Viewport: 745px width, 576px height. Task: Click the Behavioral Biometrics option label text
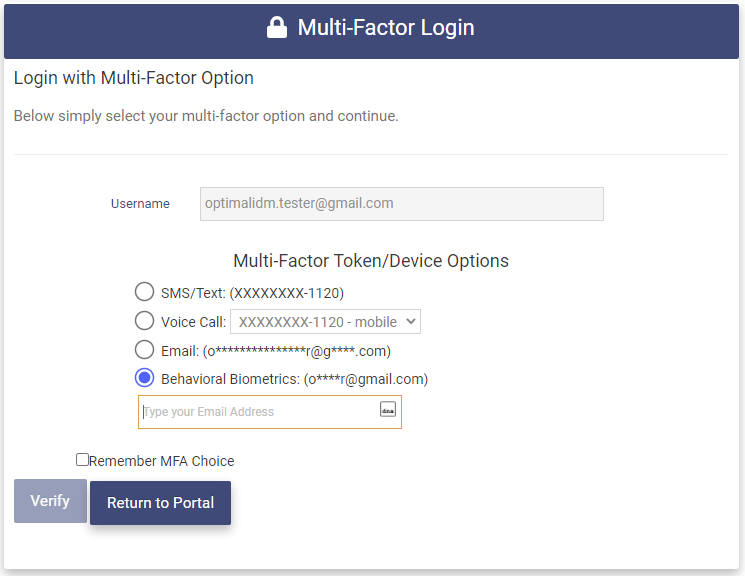[x=294, y=379]
